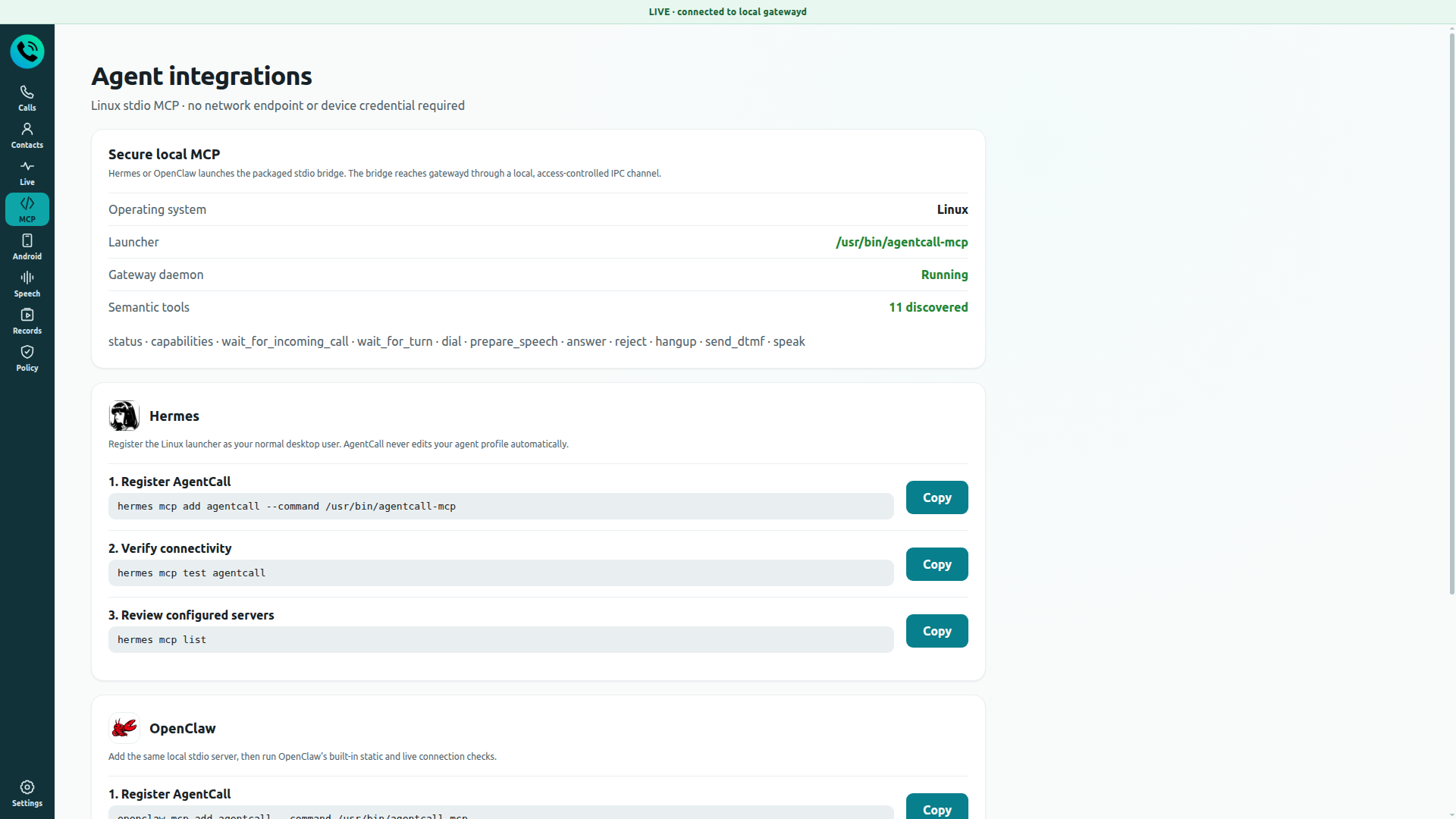This screenshot has height=819, width=1456.
Task: Click the LIVE connected to local gatewayd banner
Action: (728, 11)
